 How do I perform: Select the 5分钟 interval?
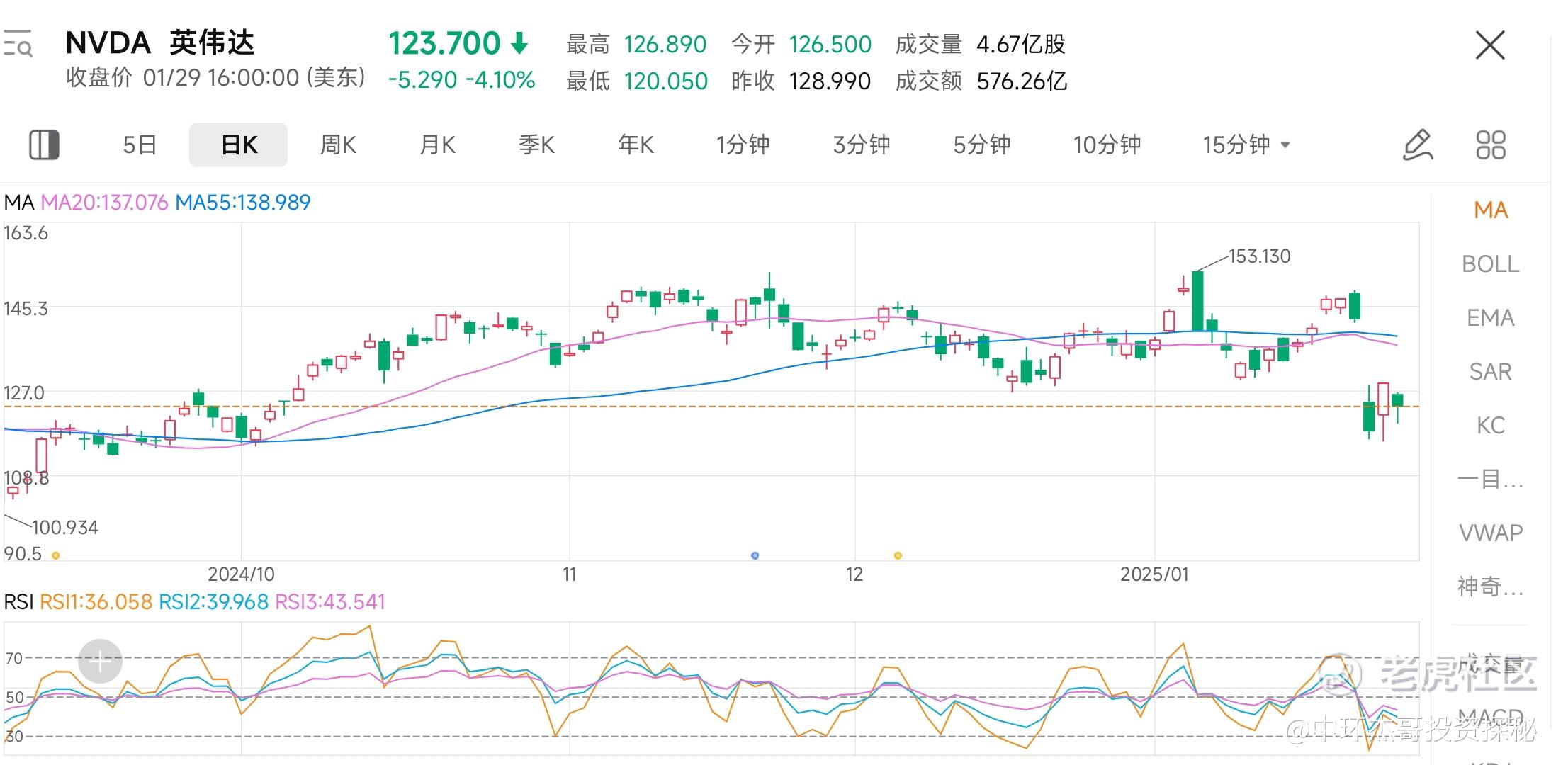tap(982, 144)
